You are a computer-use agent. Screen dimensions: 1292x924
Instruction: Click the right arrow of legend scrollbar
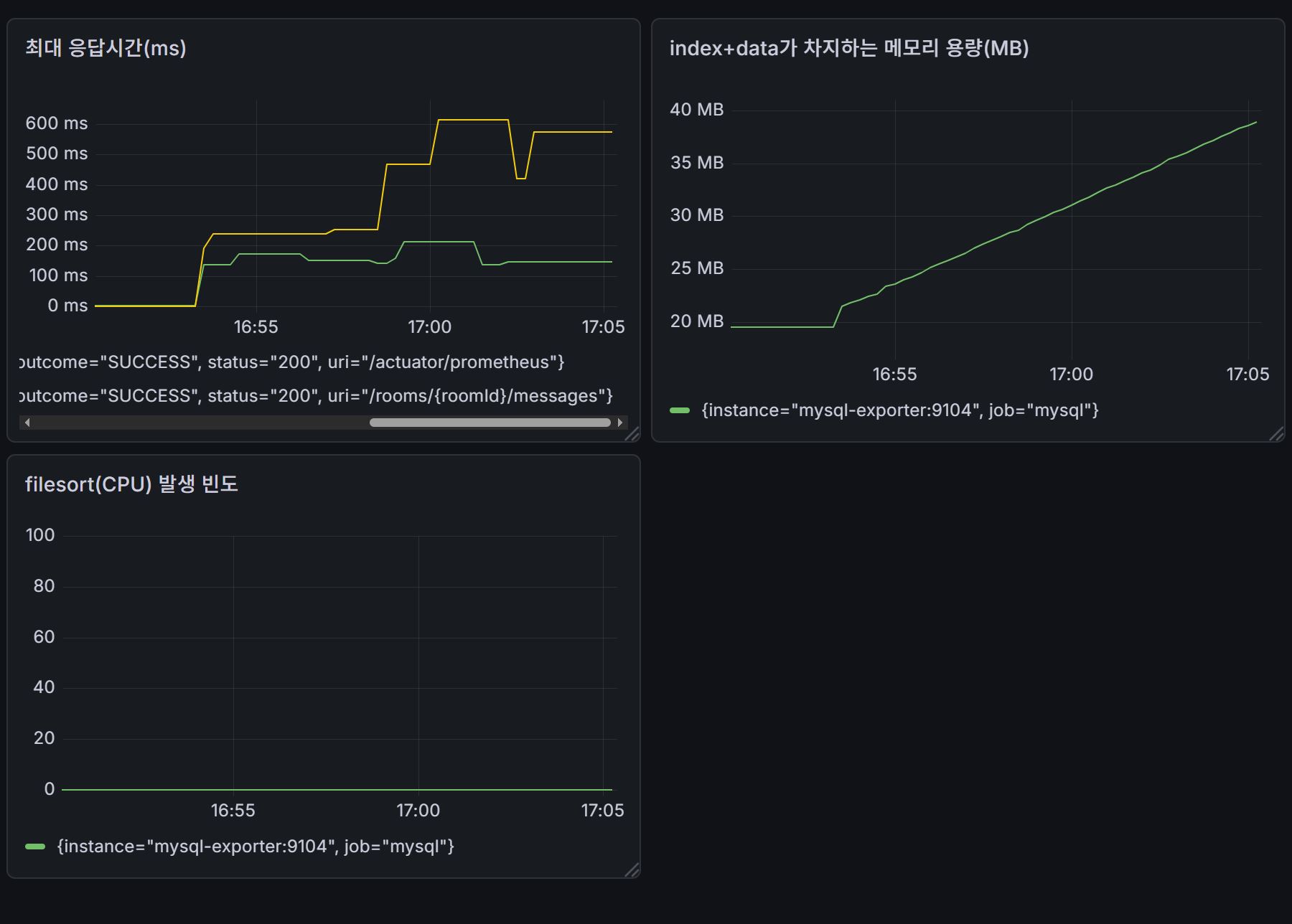click(620, 423)
